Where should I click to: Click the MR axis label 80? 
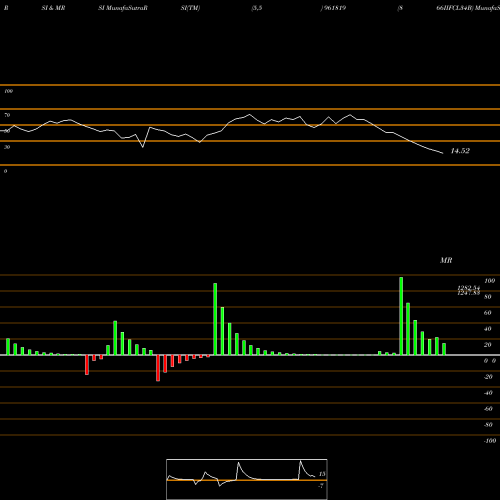(488, 297)
